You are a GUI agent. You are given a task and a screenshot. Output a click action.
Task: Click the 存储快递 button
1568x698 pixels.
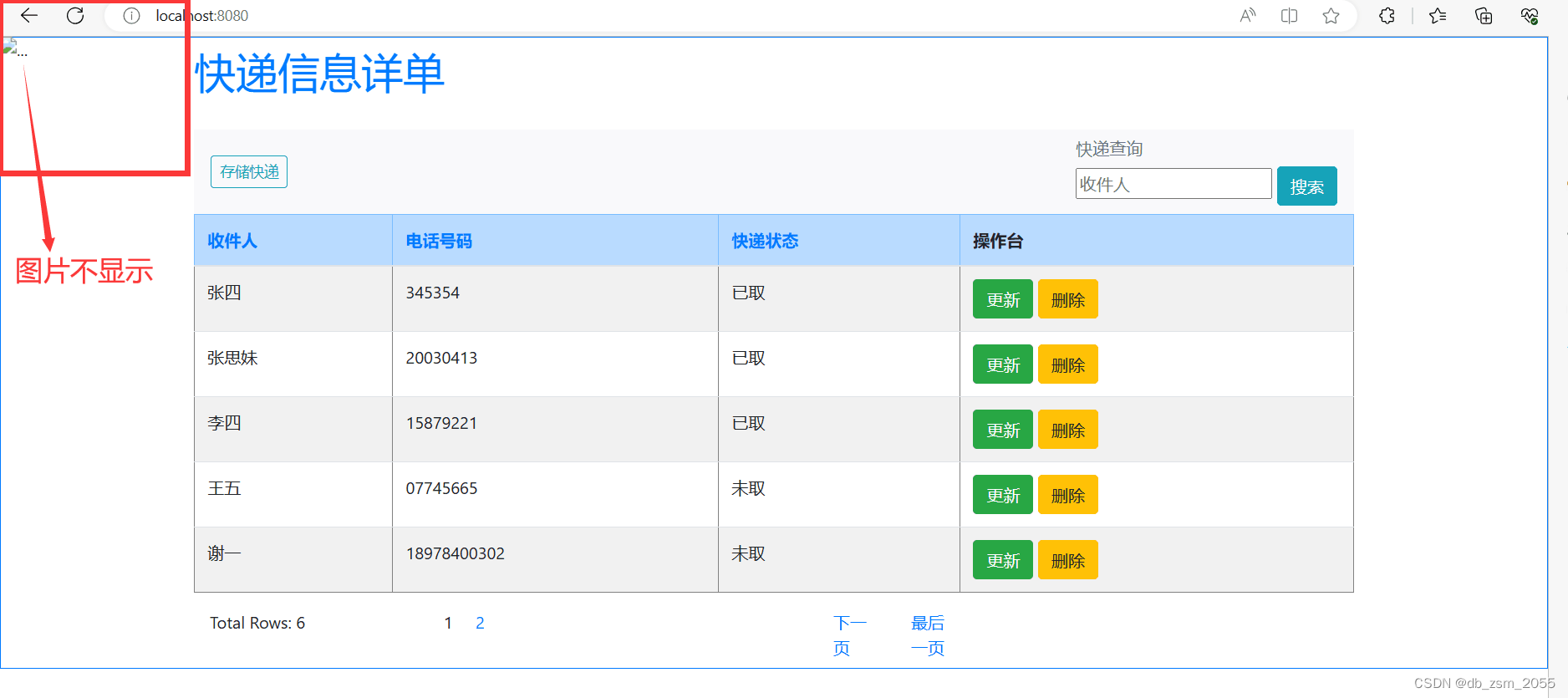point(249,172)
